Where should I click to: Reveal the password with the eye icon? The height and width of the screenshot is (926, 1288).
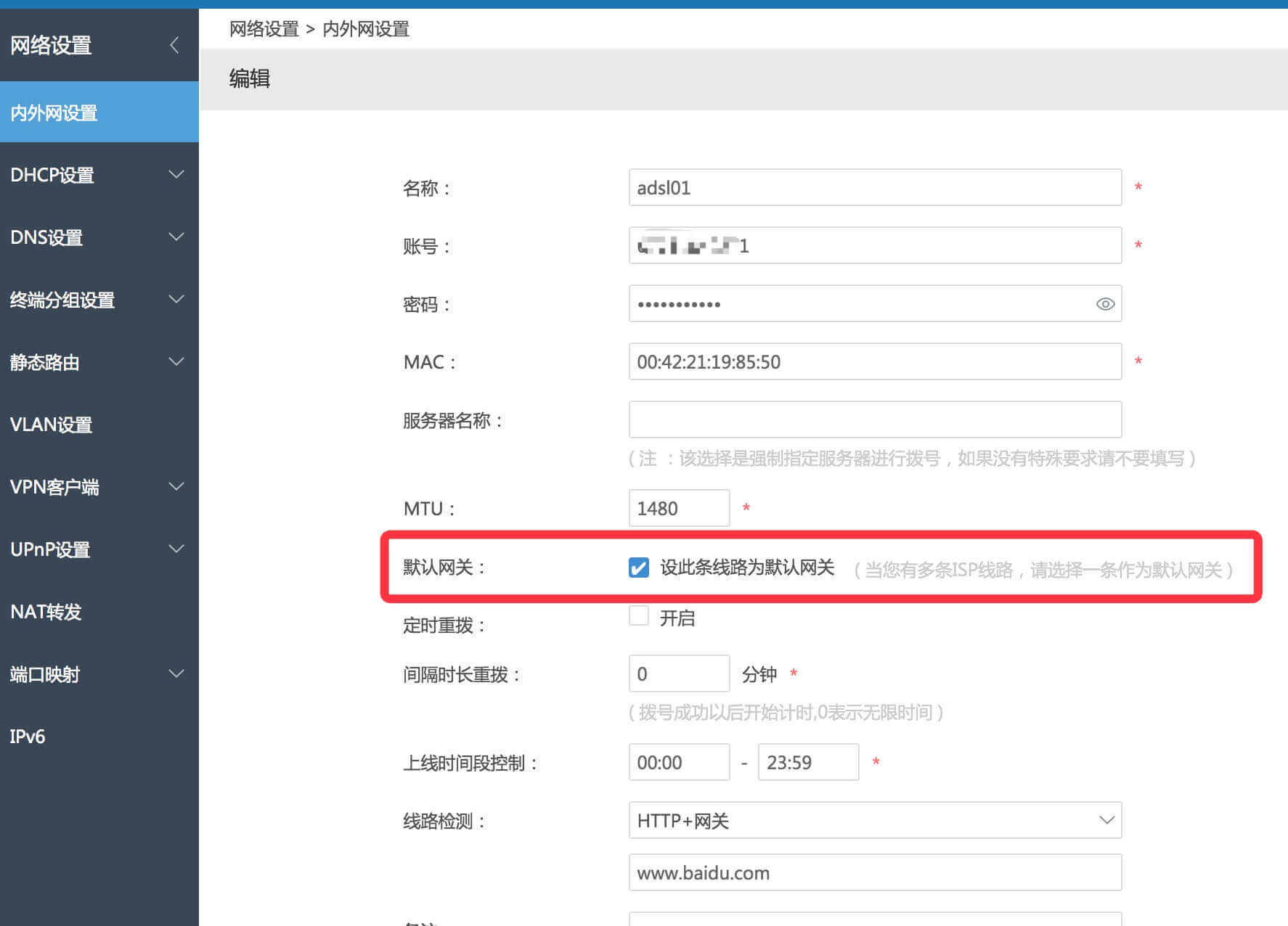1104,304
